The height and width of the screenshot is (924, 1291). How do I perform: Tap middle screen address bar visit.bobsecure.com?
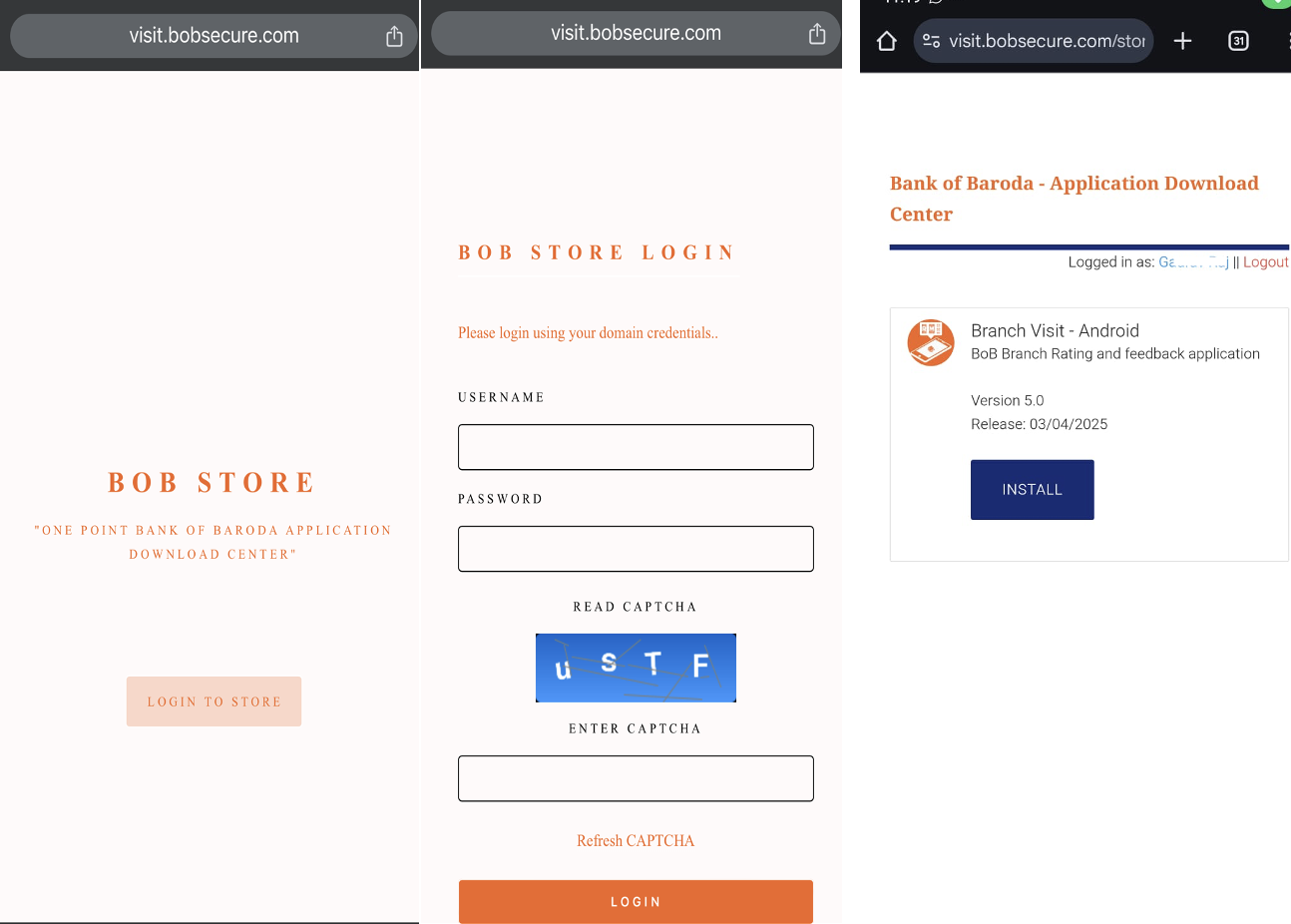tap(636, 33)
